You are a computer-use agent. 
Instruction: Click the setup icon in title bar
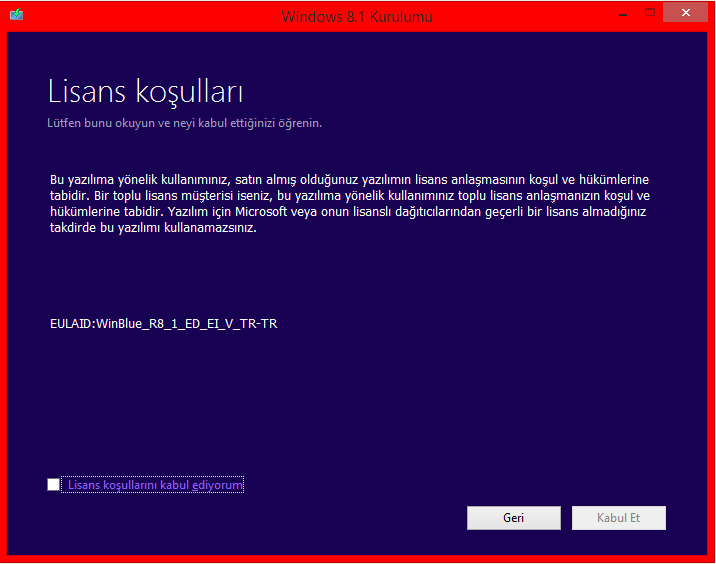coord(16,15)
